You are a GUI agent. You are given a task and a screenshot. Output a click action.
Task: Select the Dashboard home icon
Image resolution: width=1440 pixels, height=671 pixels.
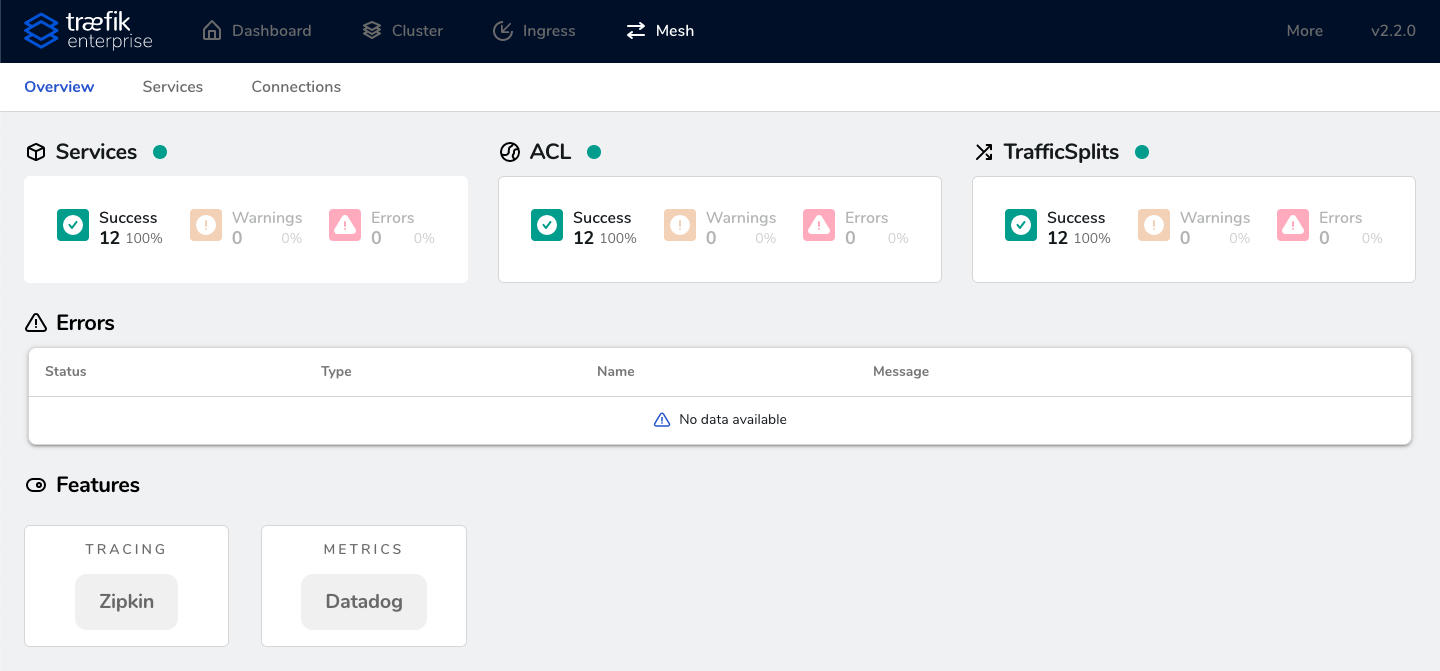pos(211,30)
